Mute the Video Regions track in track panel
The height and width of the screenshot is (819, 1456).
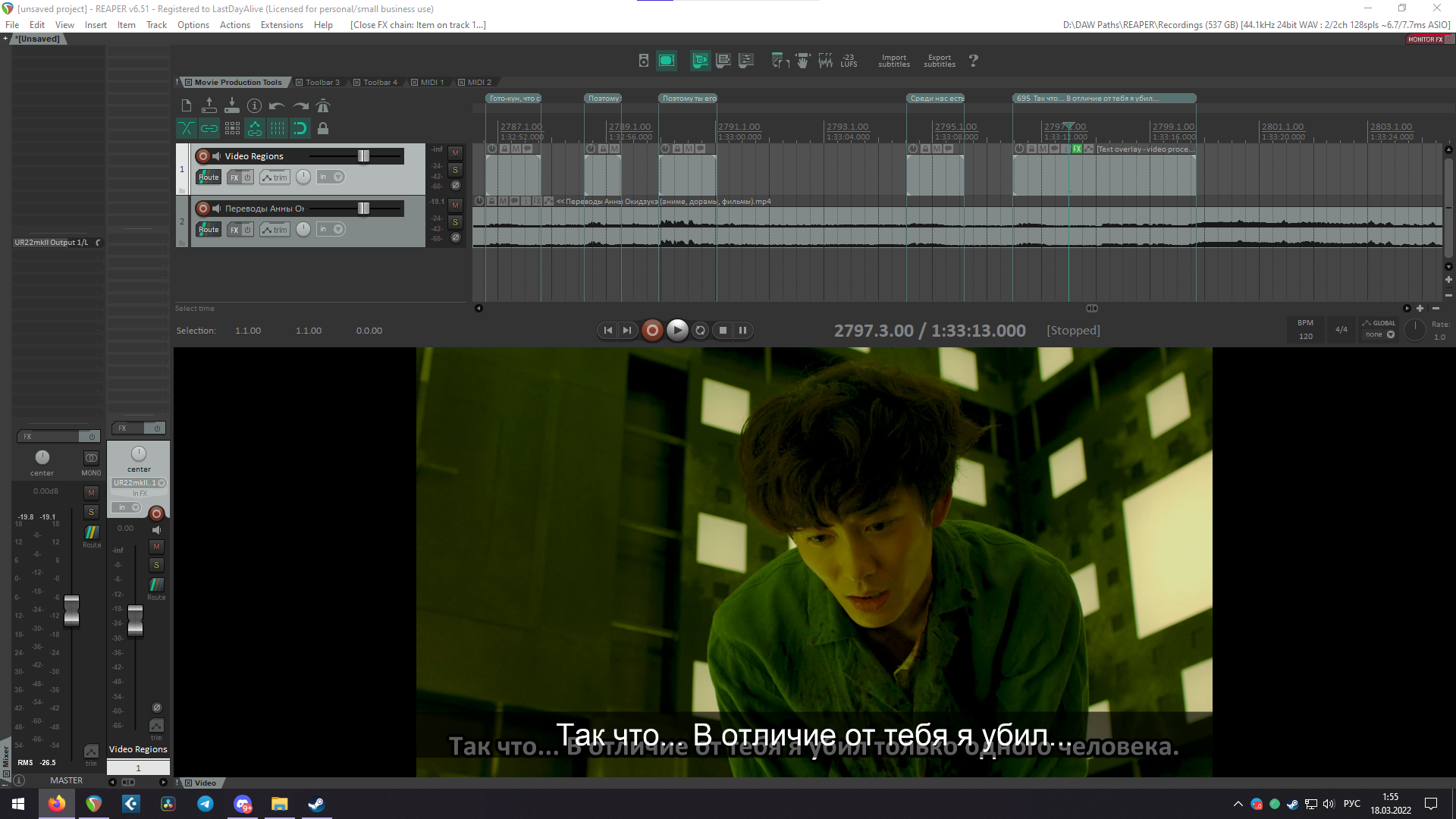tap(455, 153)
